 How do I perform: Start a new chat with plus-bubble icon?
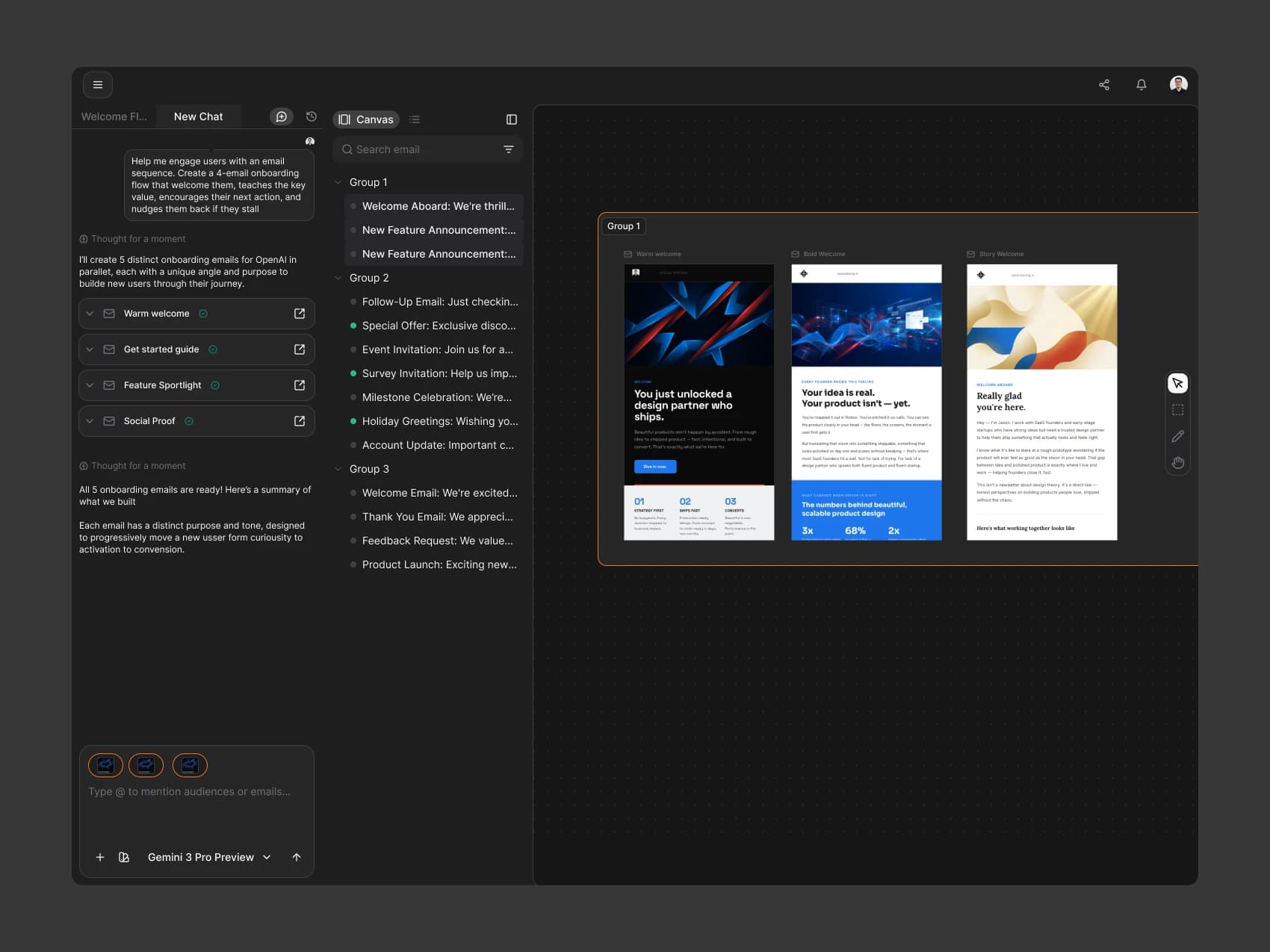pos(282,116)
